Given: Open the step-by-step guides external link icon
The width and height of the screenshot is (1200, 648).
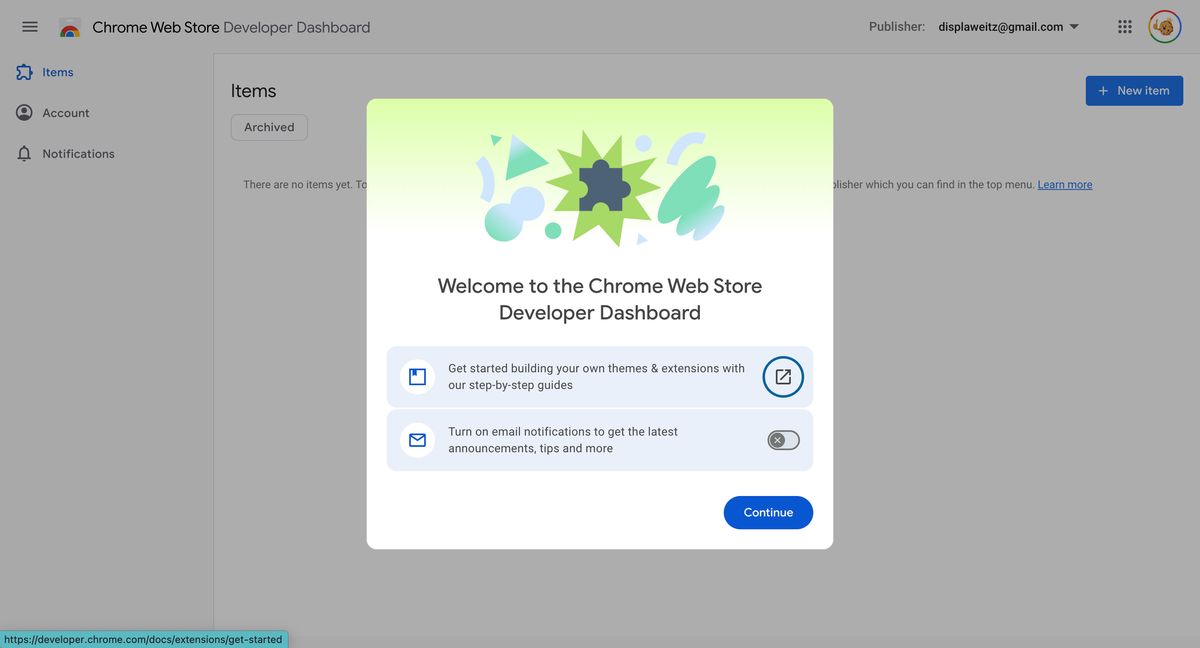Looking at the screenshot, I should click(783, 376).
